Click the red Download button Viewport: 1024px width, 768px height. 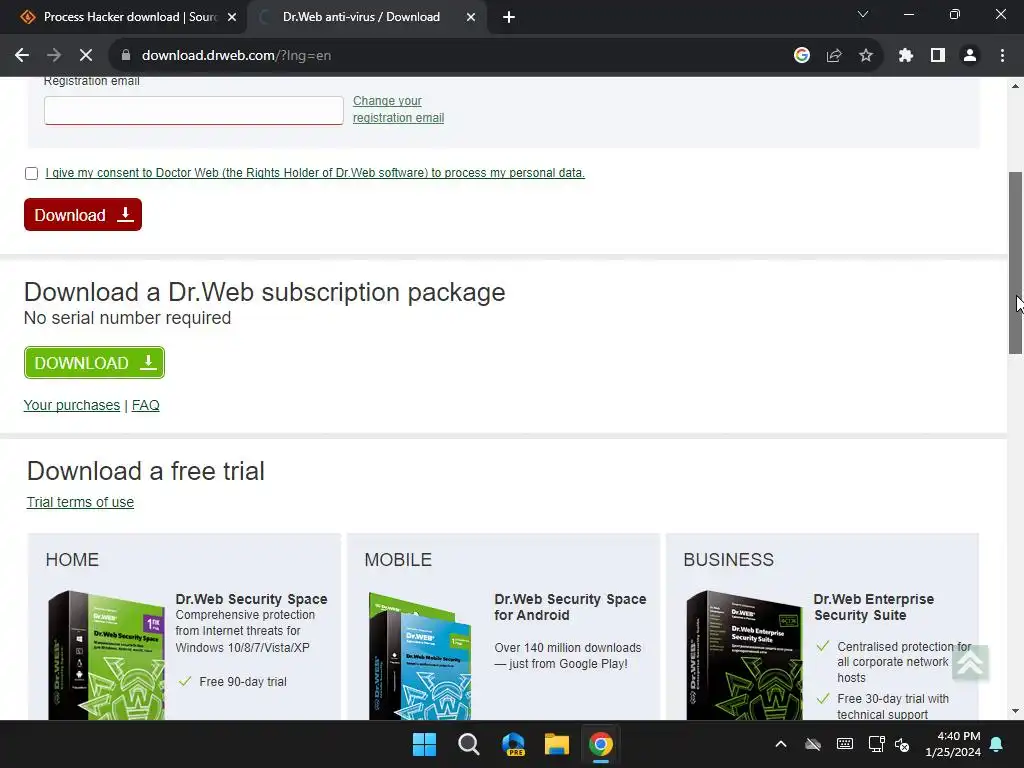pyautogui.click(x=83, y=215)
